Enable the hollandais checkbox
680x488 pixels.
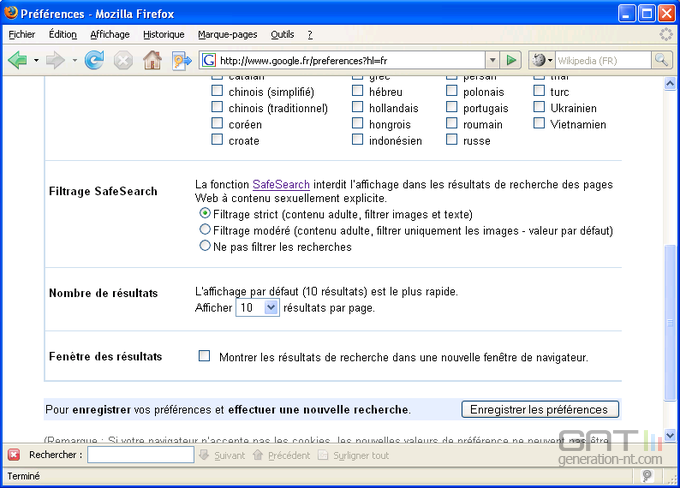coord(357,107)
